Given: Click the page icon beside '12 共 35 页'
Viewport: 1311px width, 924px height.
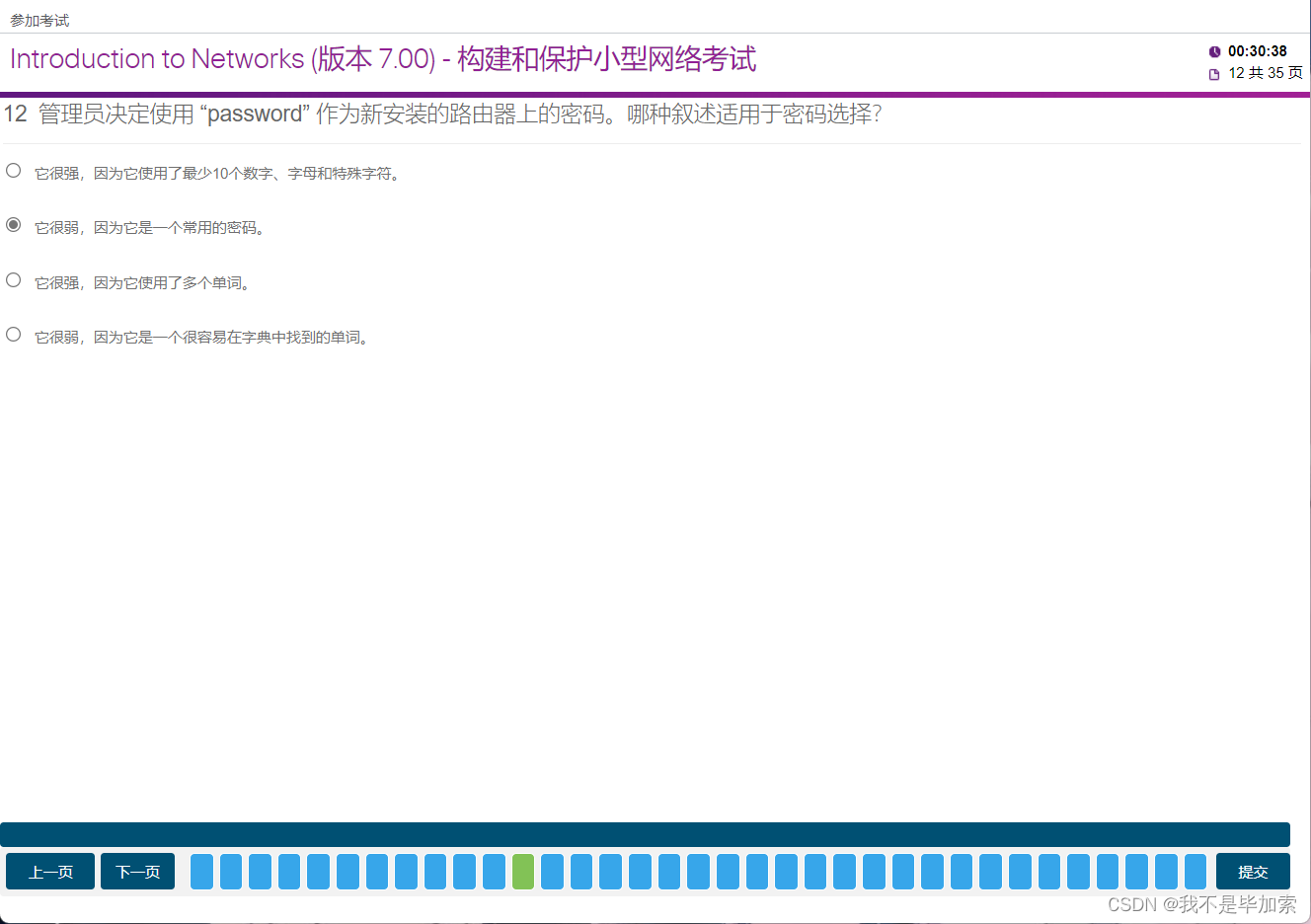Looking at the screenshot, I should [1214, 74].
